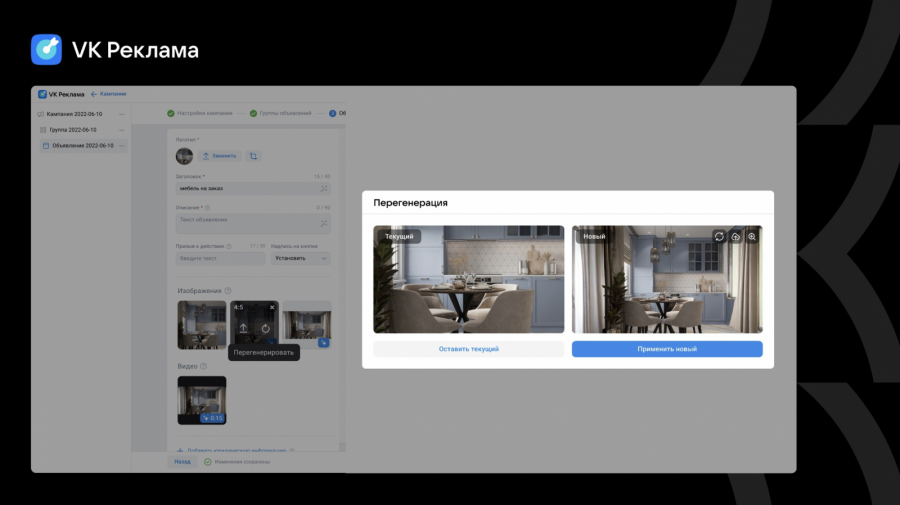Click the Изменения сохранены status text

pos(242,461)
